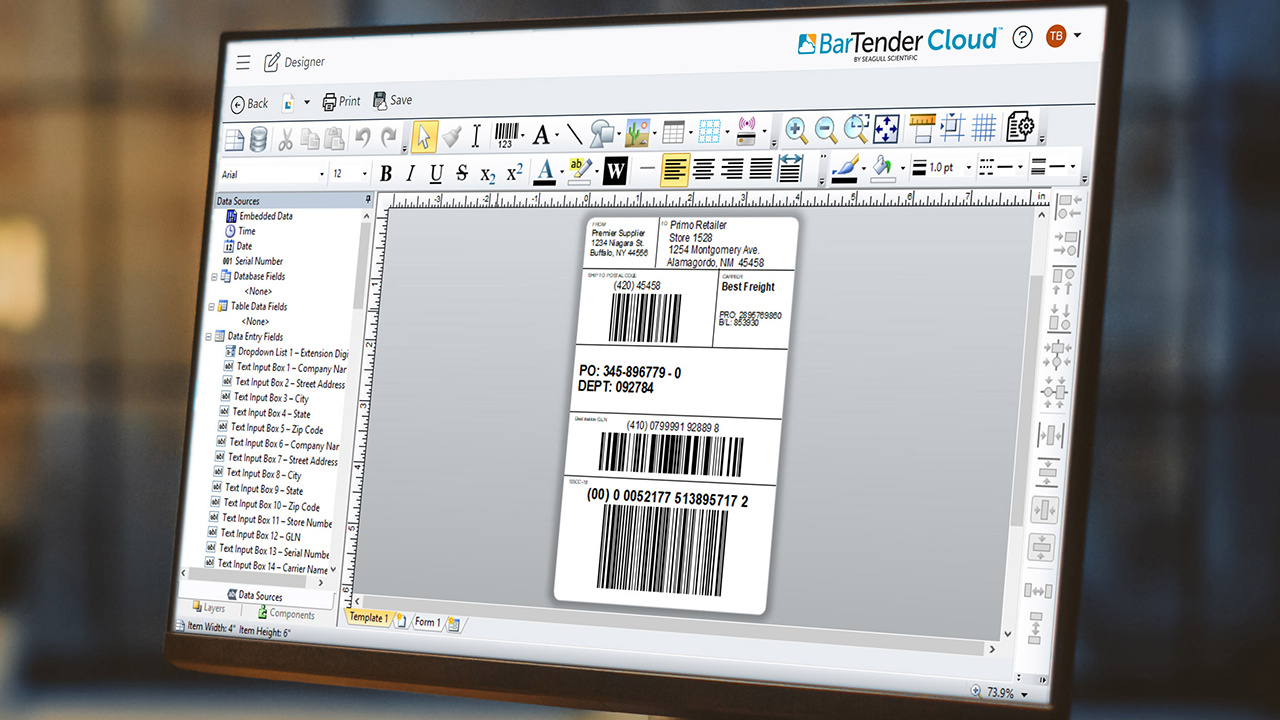Toggle bold formatting
This screenshot has width=1280, height=720.
pyautogui.click(x=386, y=172)
